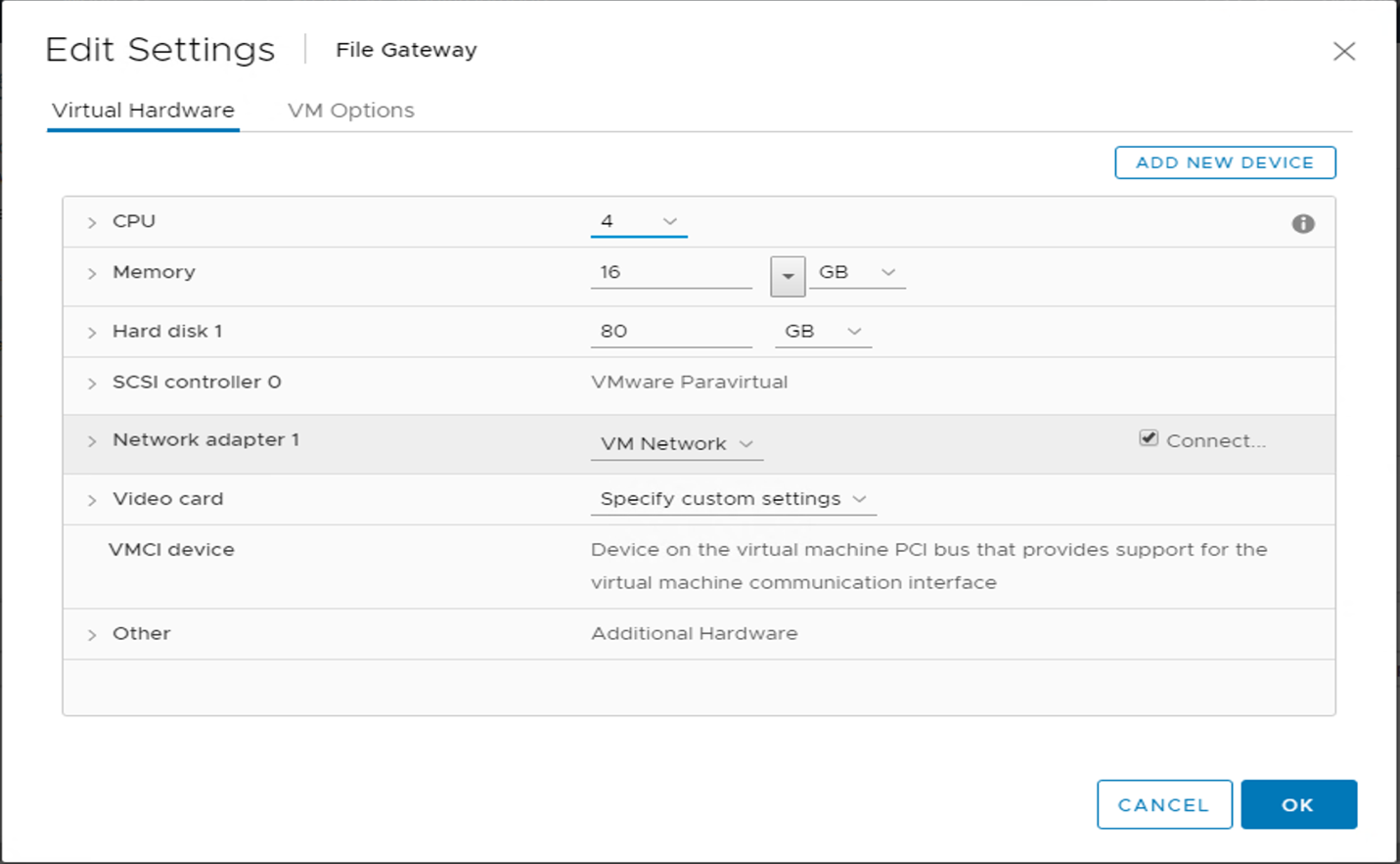This screenshot has height=864, width=1400.
Task: Click the memory decrease stepper arrow
Action: tap(788, 276)
